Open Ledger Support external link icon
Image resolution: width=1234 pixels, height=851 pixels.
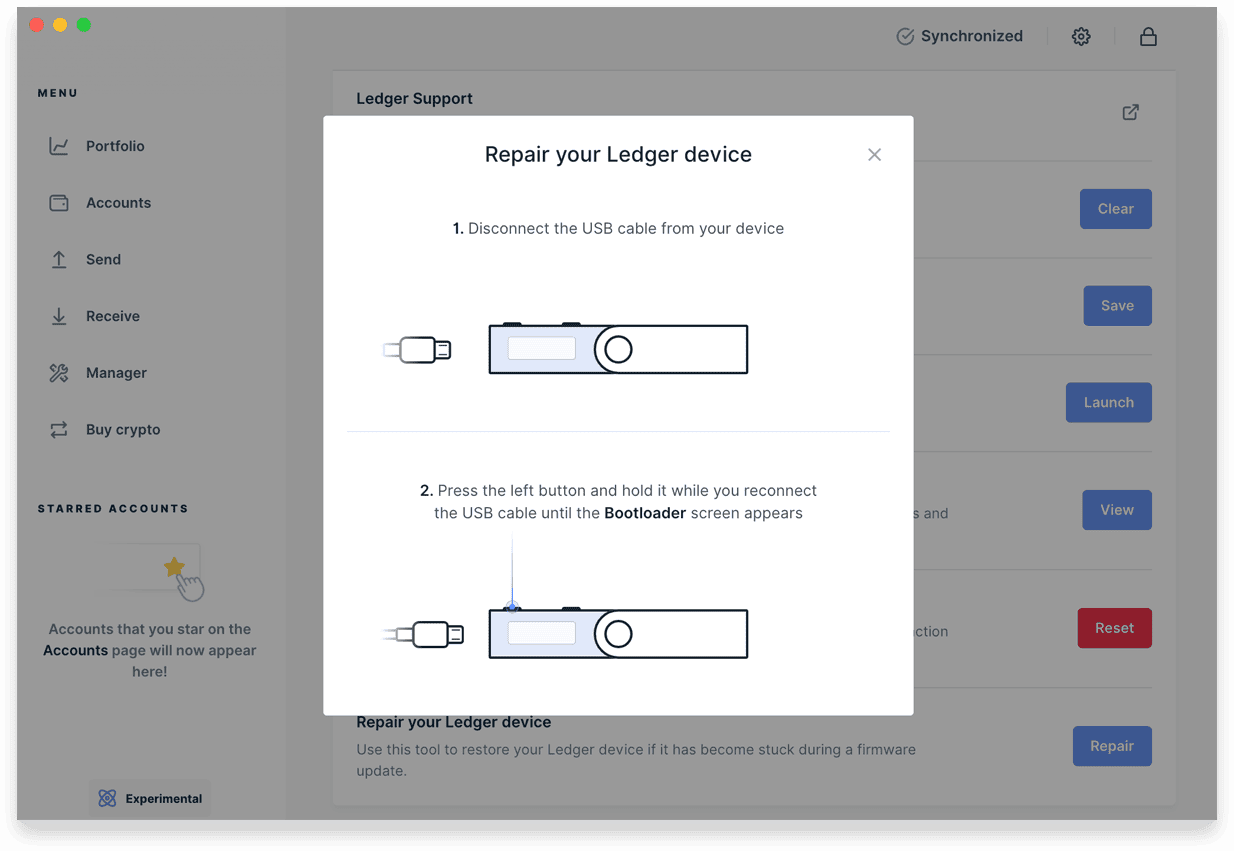(1130, 112)
